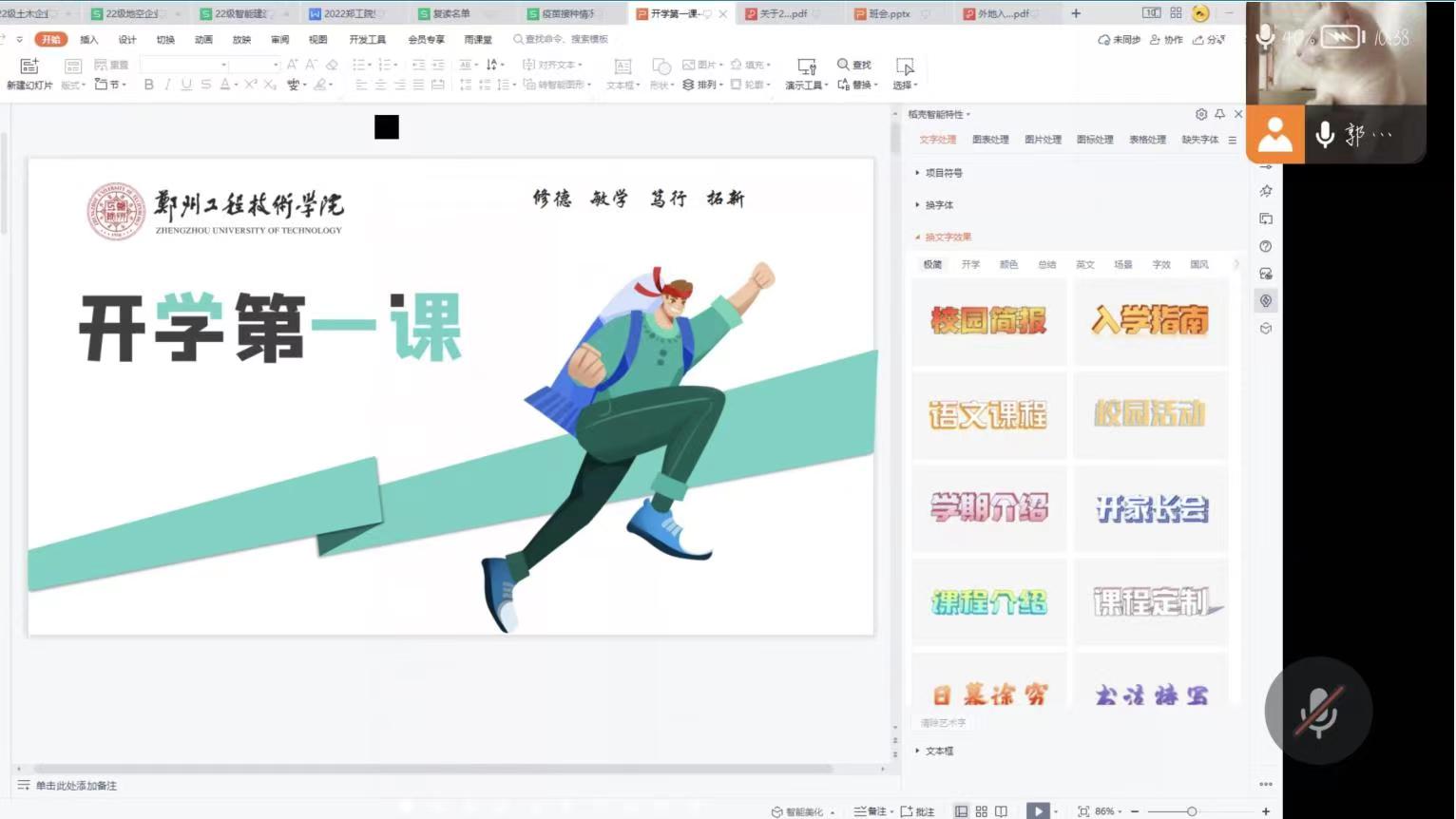1456x819 pixels.
Task: Pin the smart features side panel
Action: [1219, 114]
